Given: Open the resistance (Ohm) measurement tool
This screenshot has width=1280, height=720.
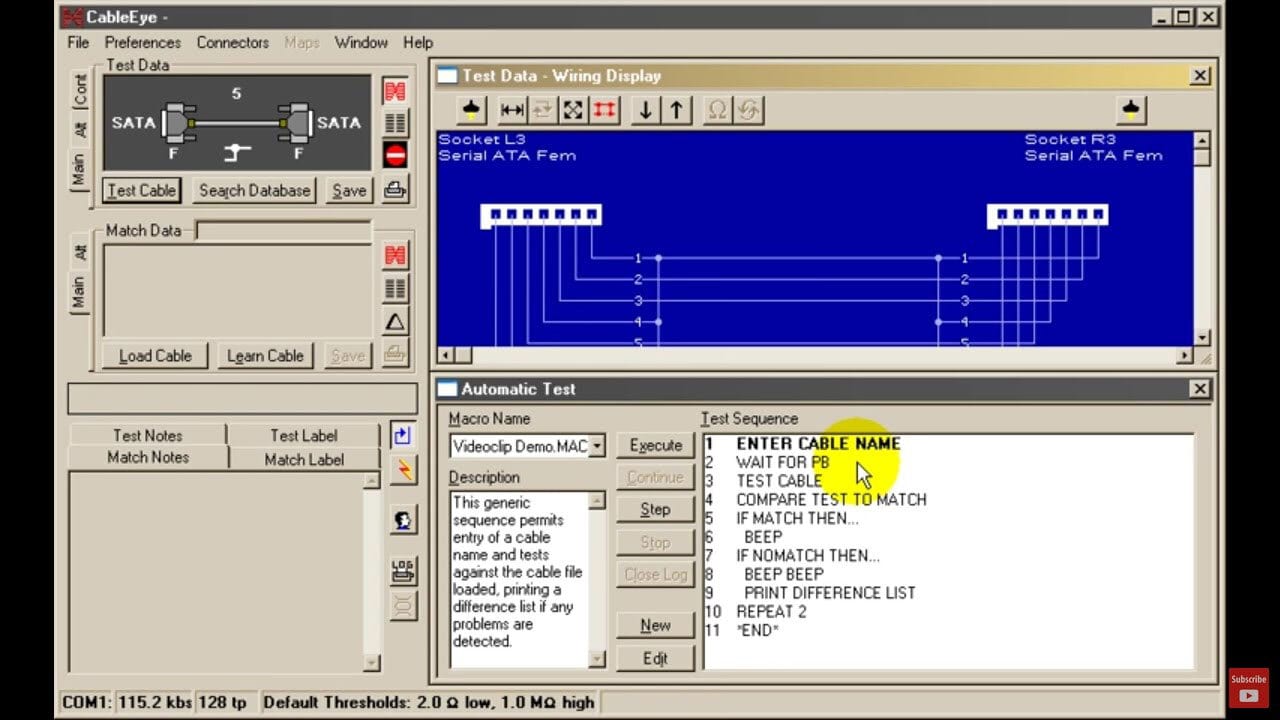Looking at the screenshot, I should coord(717,110).
